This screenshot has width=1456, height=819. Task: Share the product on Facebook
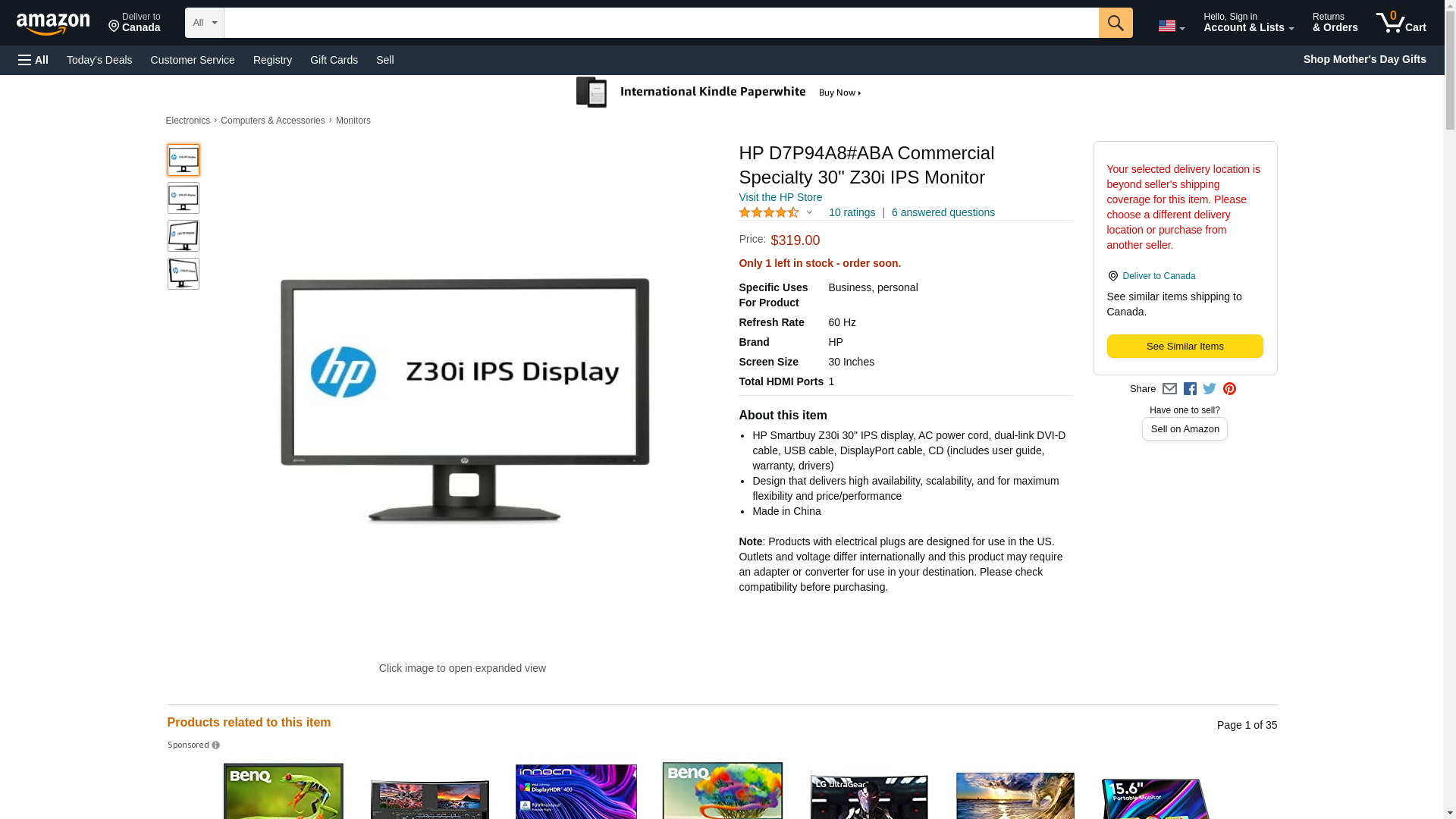click(x=1190, y=389)
